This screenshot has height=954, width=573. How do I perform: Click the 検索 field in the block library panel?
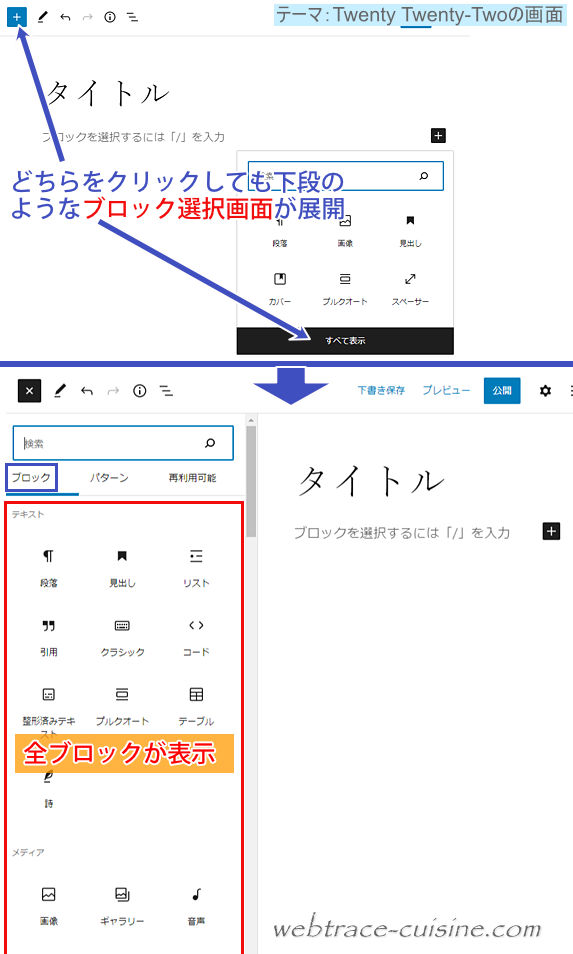[x=123, y=443]
